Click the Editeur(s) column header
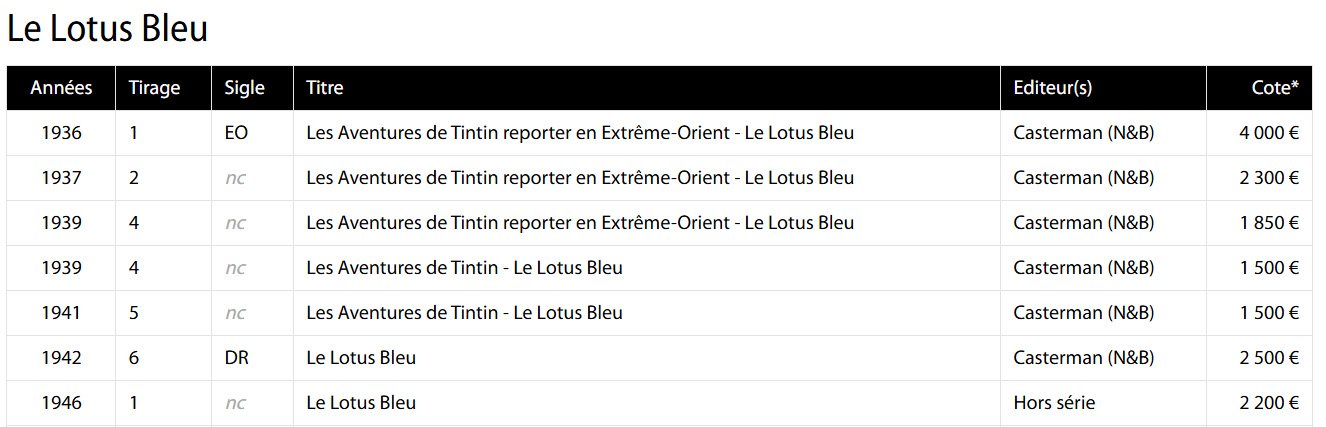Image resolution: width=1326 pixels, height=427 pixels. (1052, 88)
